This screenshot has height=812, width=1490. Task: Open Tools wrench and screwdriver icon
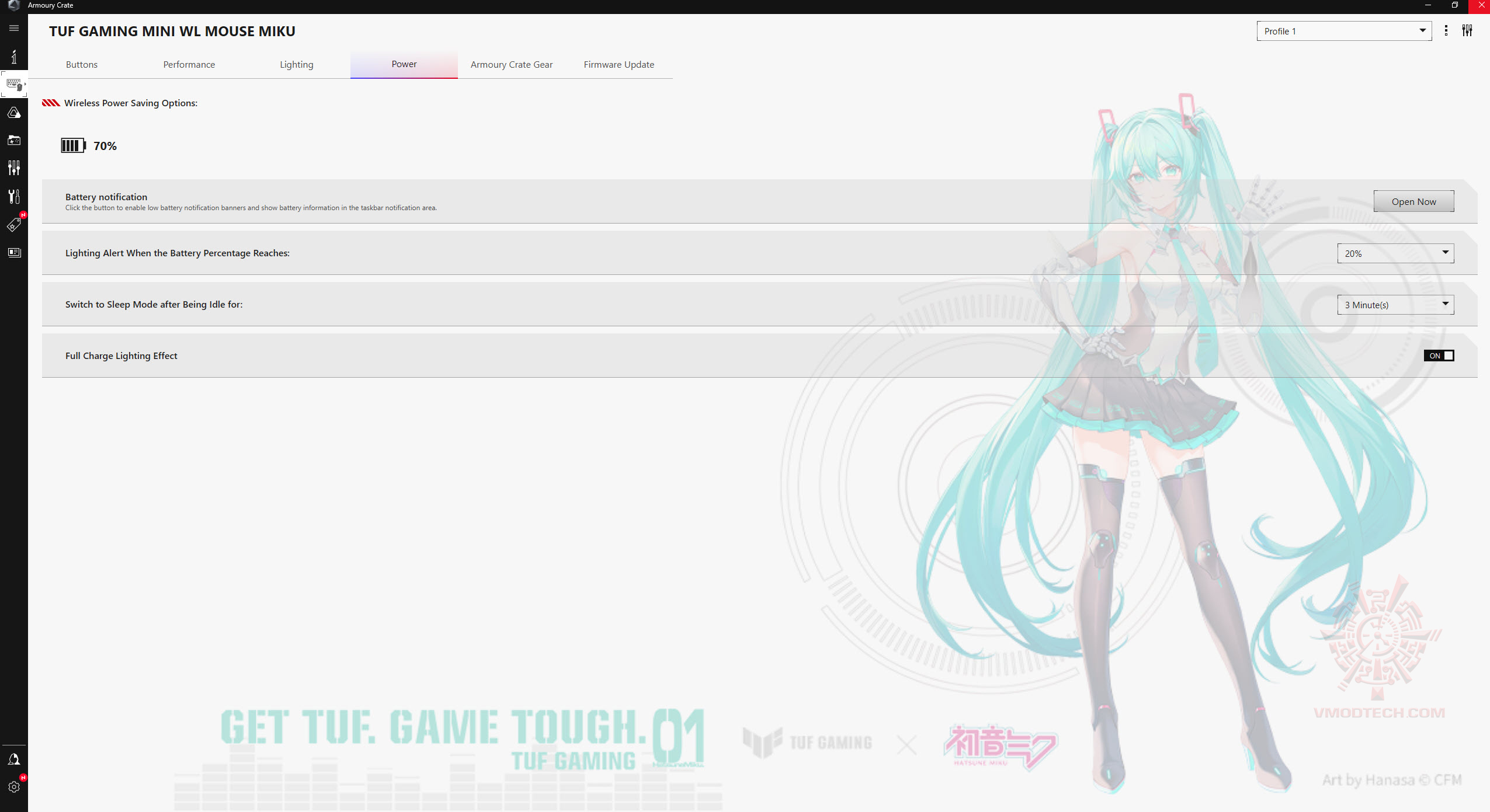pyautogui.click(x=14, y=196)
